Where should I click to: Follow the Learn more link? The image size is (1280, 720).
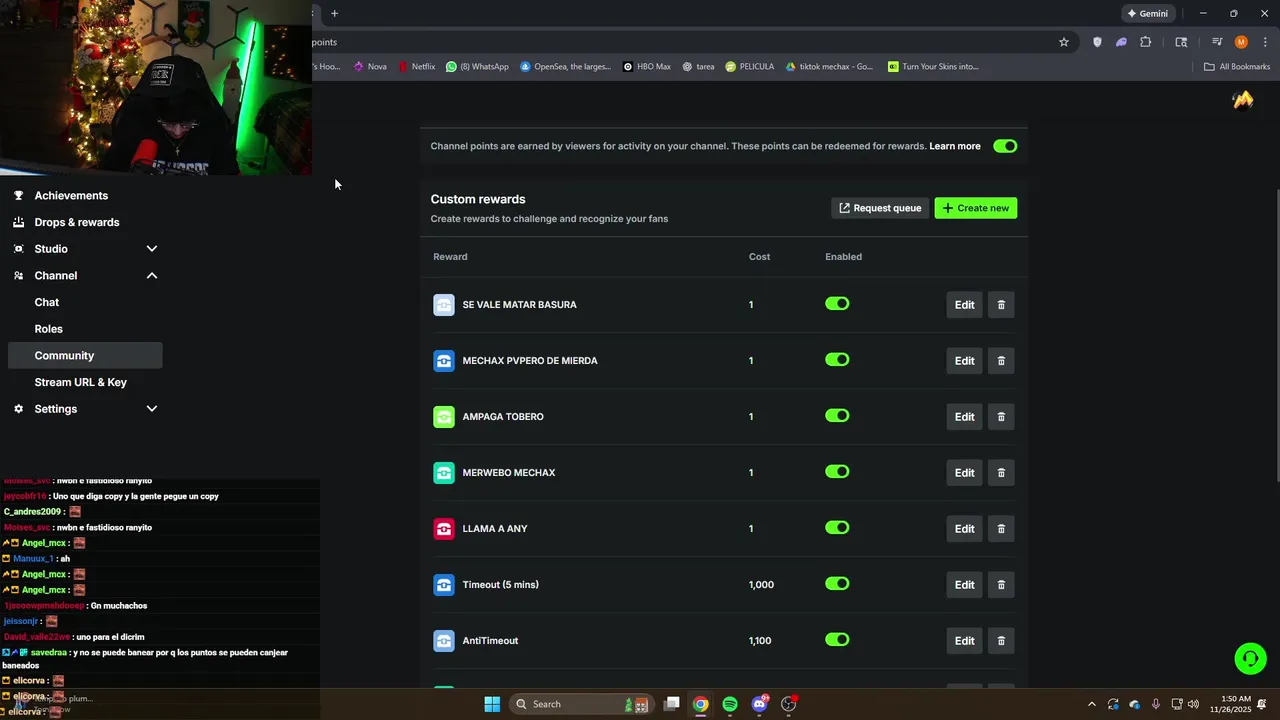point(955,146)
